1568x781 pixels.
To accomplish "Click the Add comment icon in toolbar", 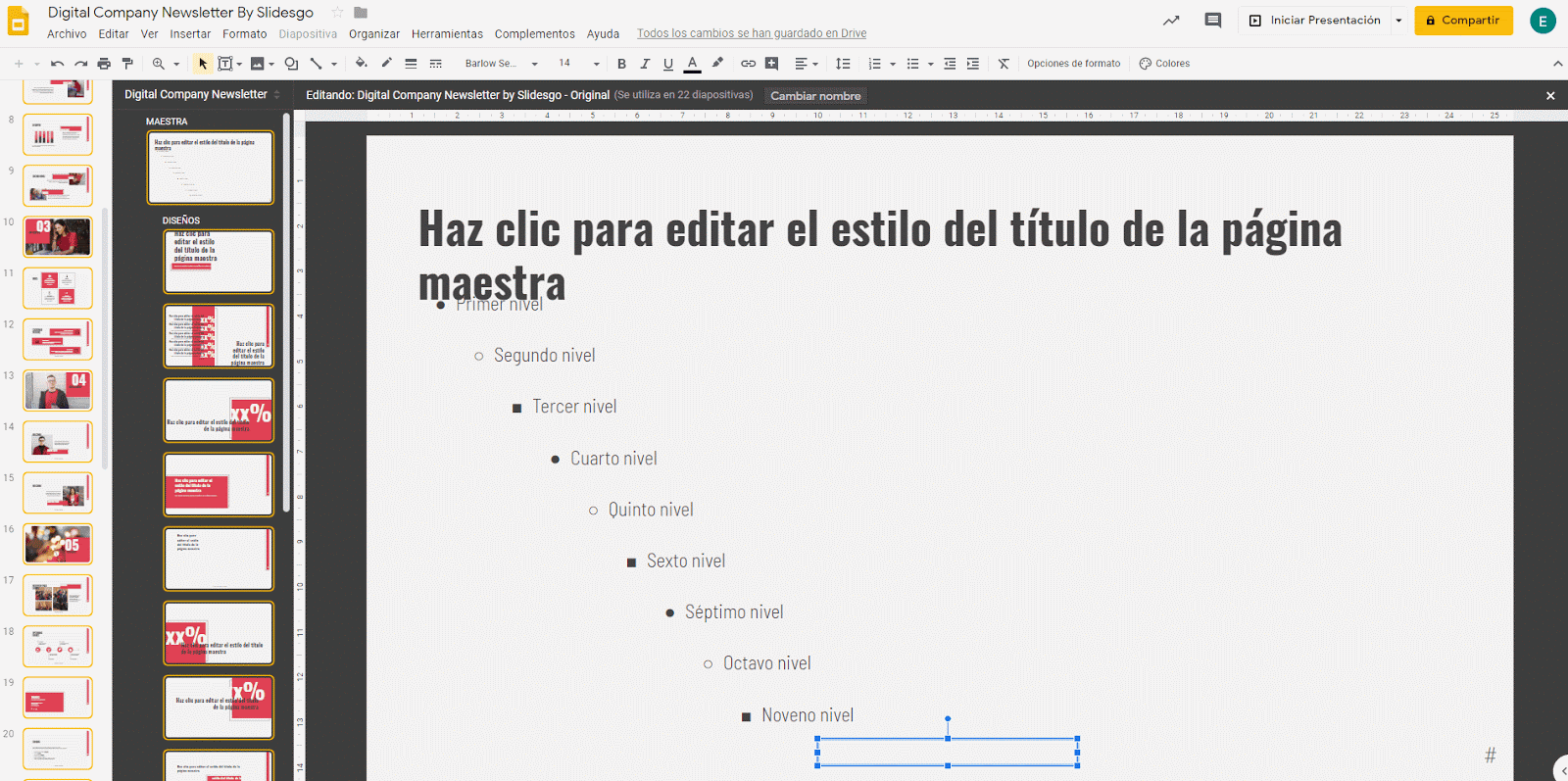I will tap(772, 64).
